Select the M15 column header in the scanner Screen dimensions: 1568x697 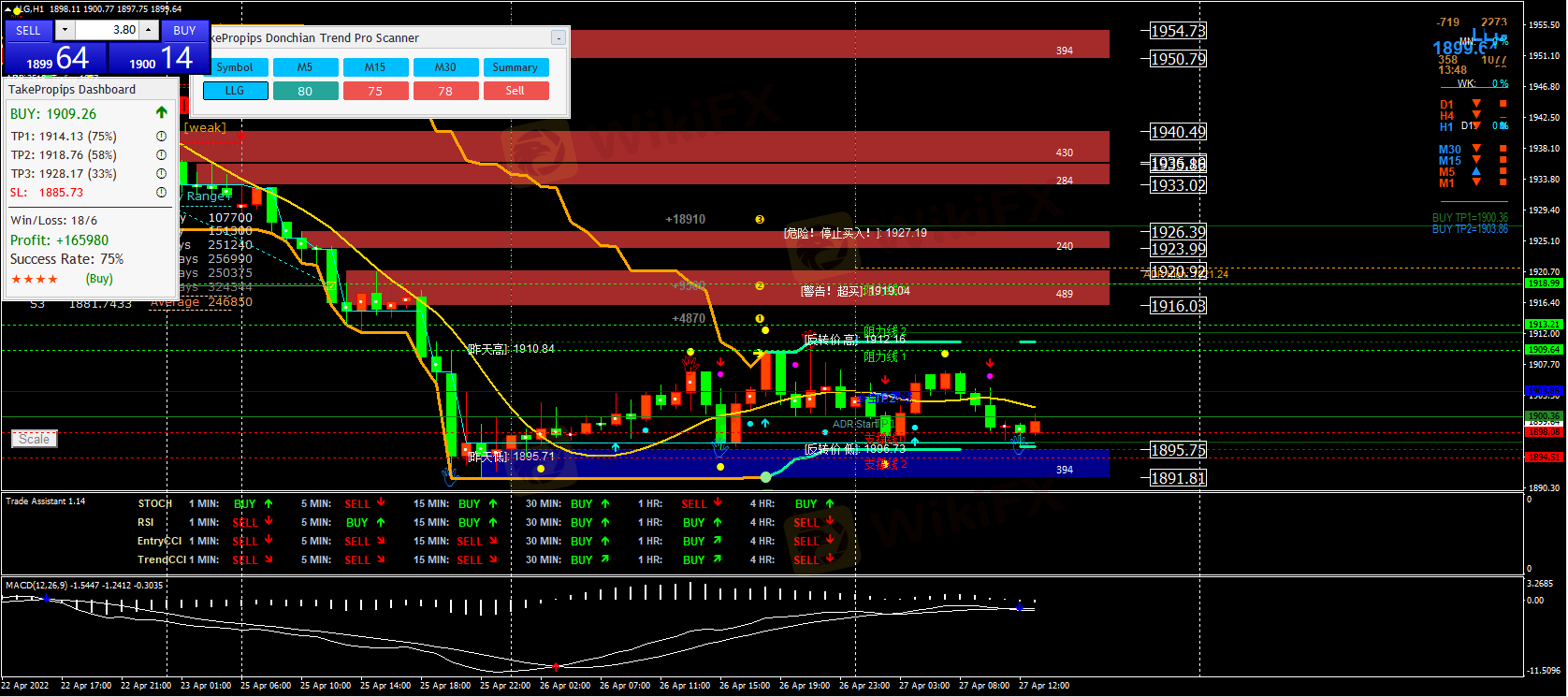click(375, 67)
